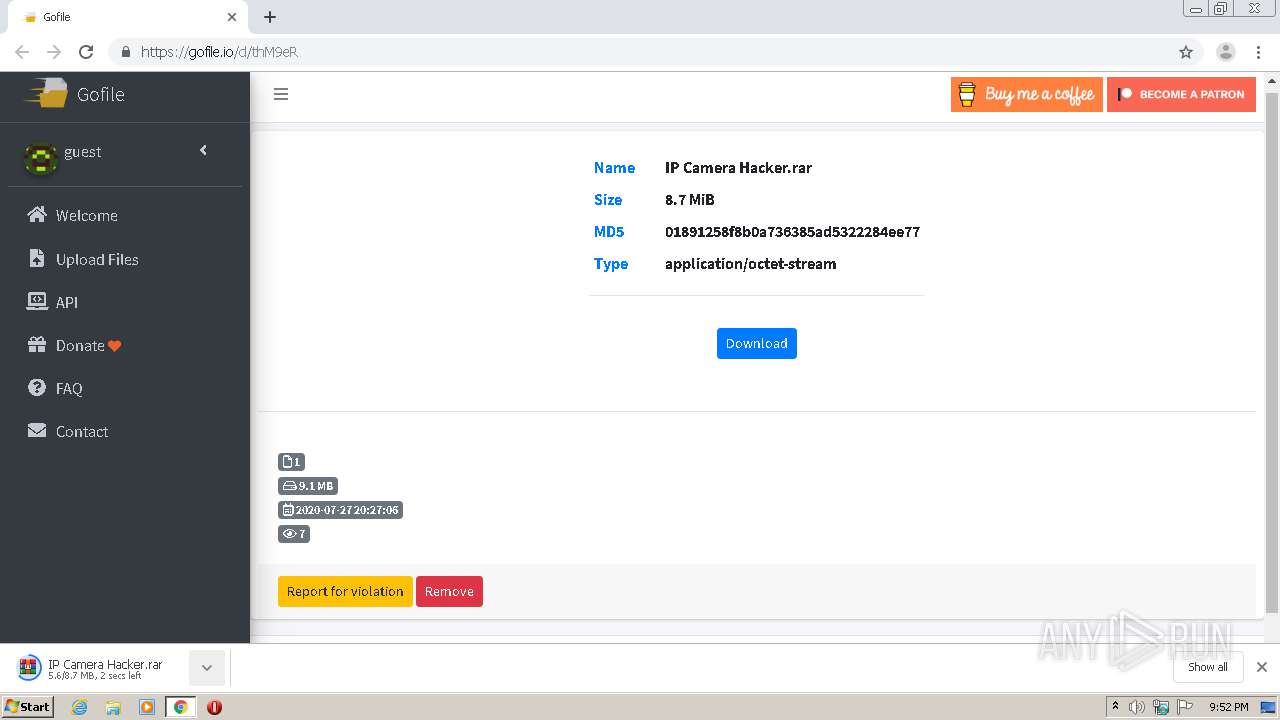Click the Chrome taskbar icon
This screenshot has height=720, width=1280.
[x=181, y=707]
